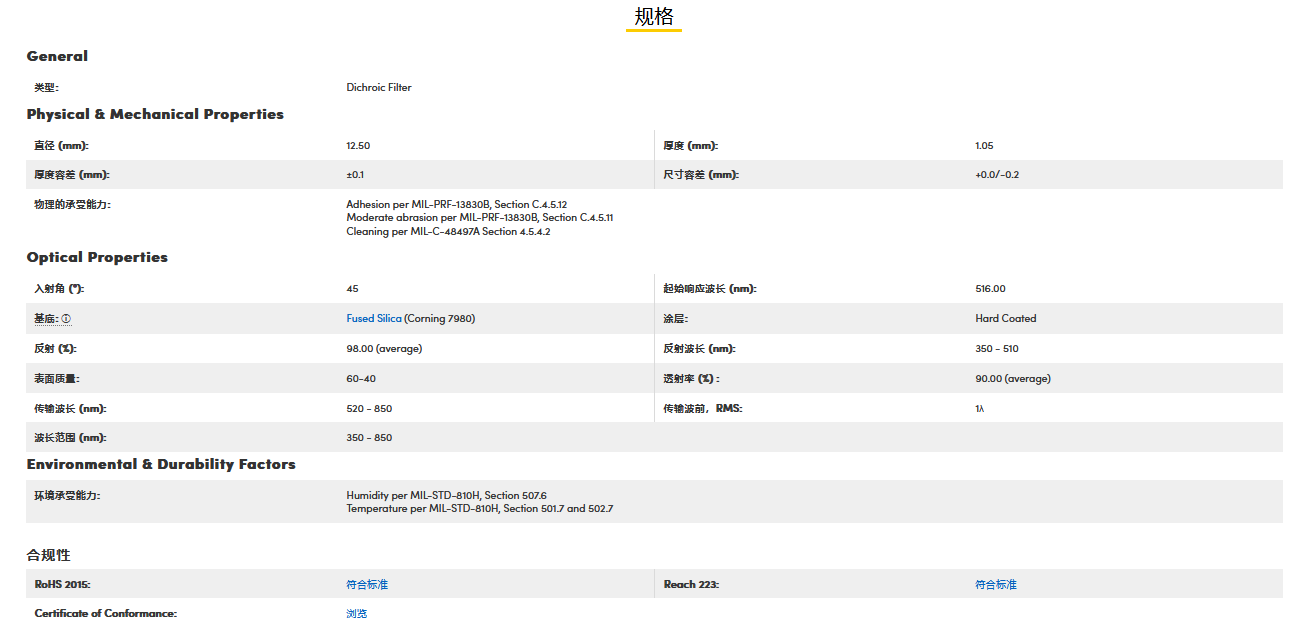Image resolution: width=1289 pixels, height=634 pixels.
Task: Click Physical & Mechanical Properties heading
Action: pos(155,114)
